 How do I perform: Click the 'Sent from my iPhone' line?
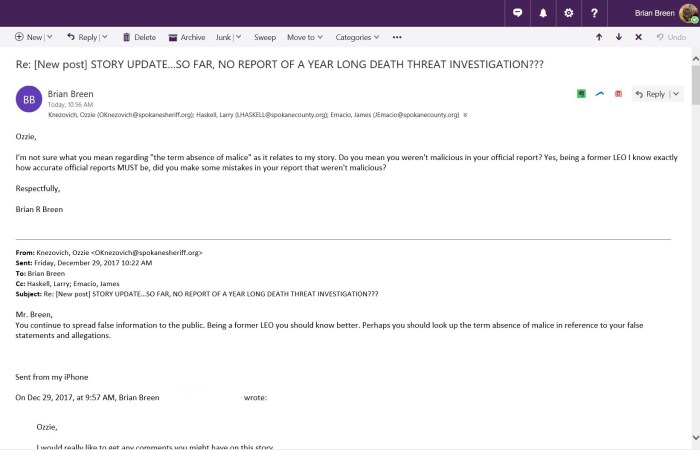tap(52, 377)
